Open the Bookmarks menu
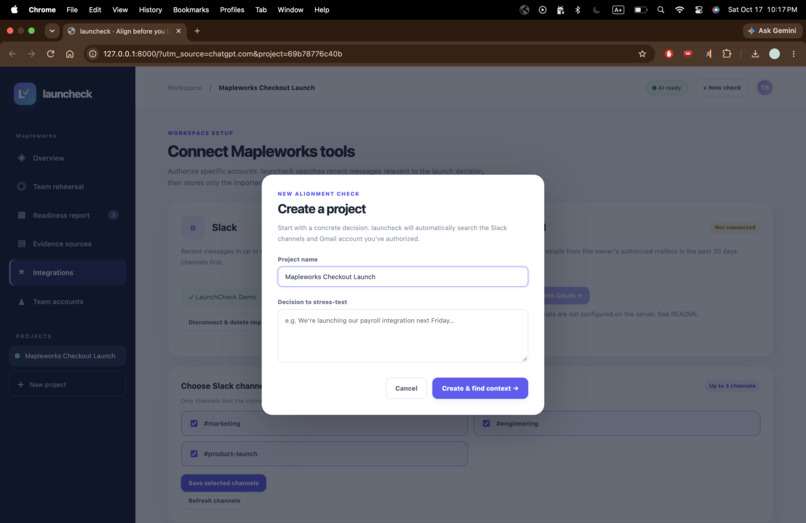Image resolution: width=806 pixels, height=523 pixels. [x=191, y=10]
